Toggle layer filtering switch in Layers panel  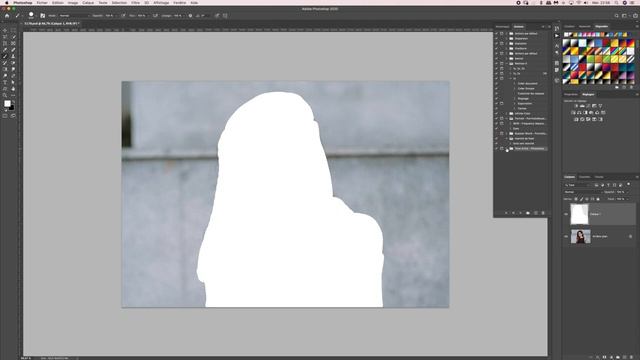pos(629,184)
